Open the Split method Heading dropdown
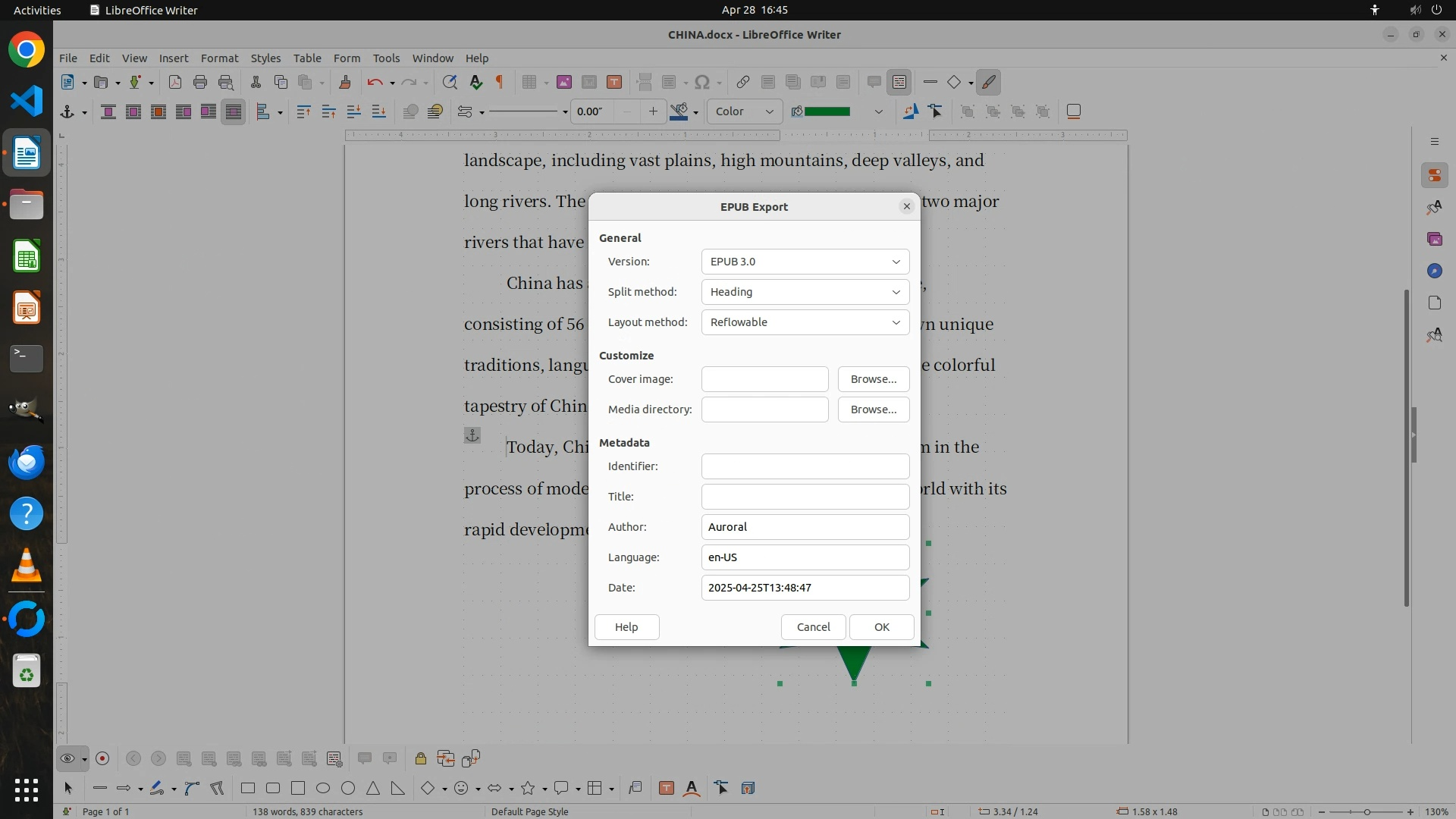The image size is (1456, 819). [805, 292]
